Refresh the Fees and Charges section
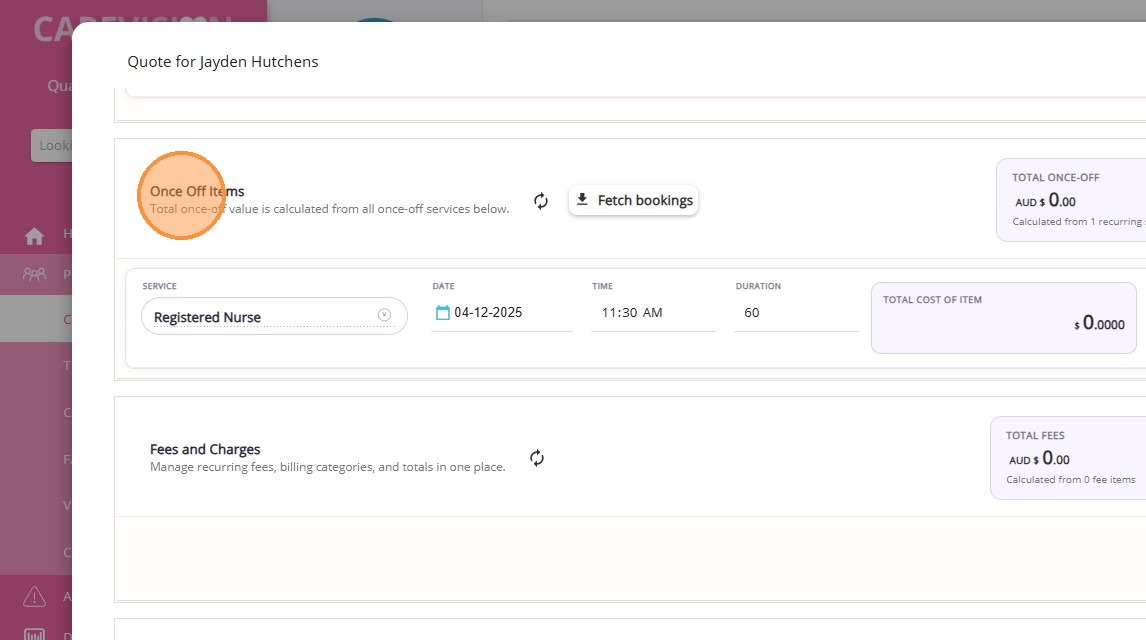The width and height of the screenshot is (1146, 640). point(537,458)
